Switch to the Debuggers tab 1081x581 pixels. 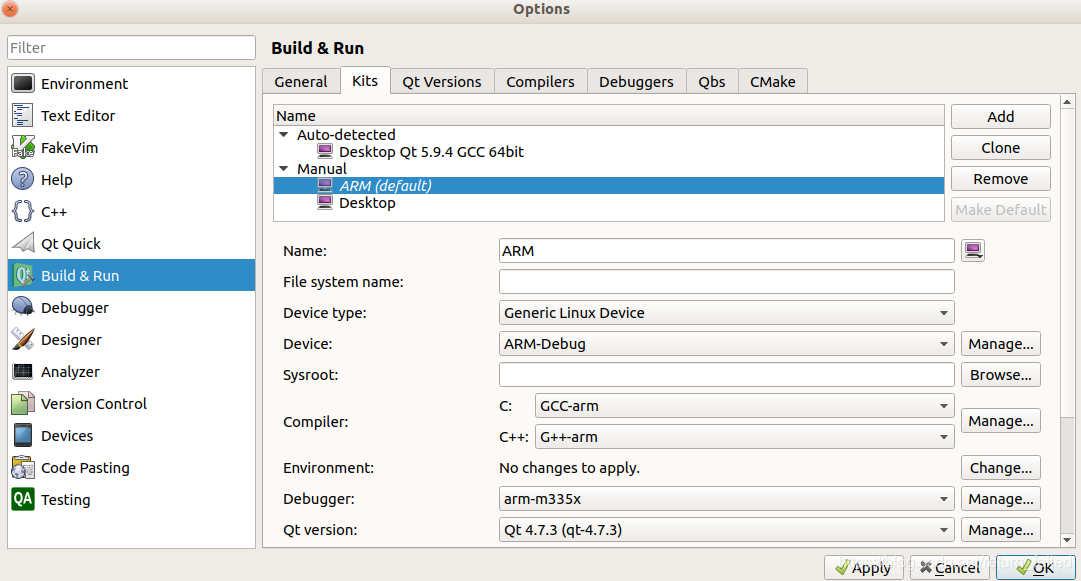click(x=636, y=81)
